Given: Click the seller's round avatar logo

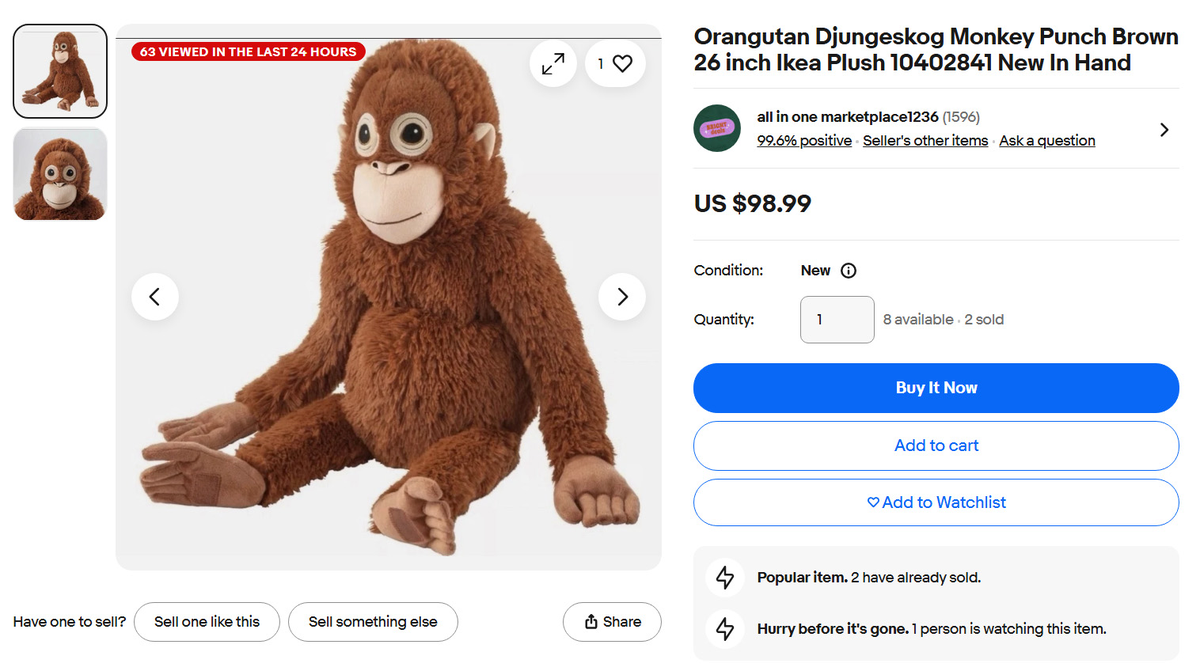Looking at the screenshot, I should pyautogui.click(x=717, y=129).
